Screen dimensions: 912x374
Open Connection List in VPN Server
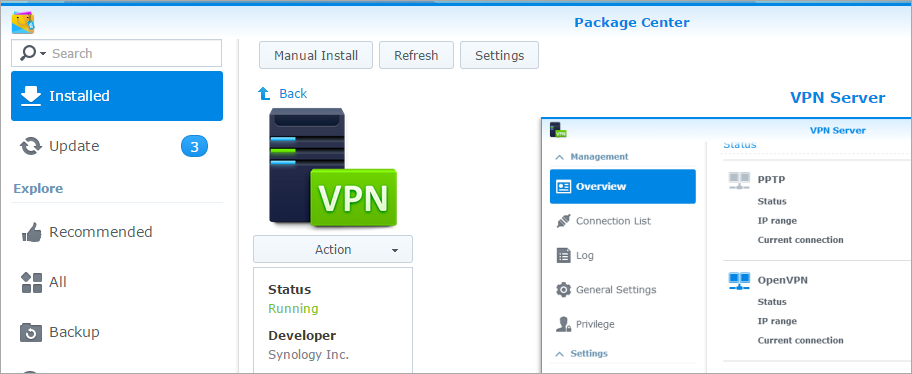pyautogui.click(x=622, y=221)
